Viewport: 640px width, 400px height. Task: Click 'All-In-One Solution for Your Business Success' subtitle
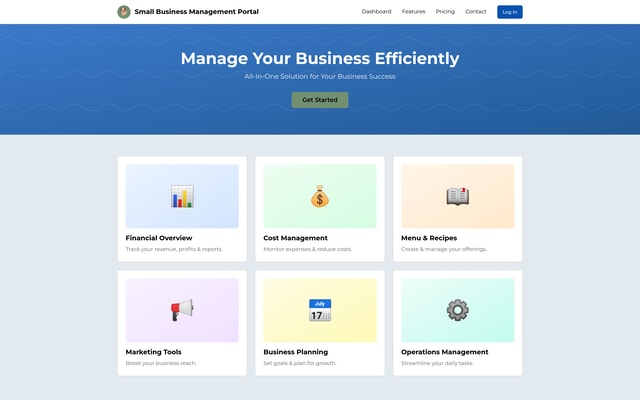320,76
